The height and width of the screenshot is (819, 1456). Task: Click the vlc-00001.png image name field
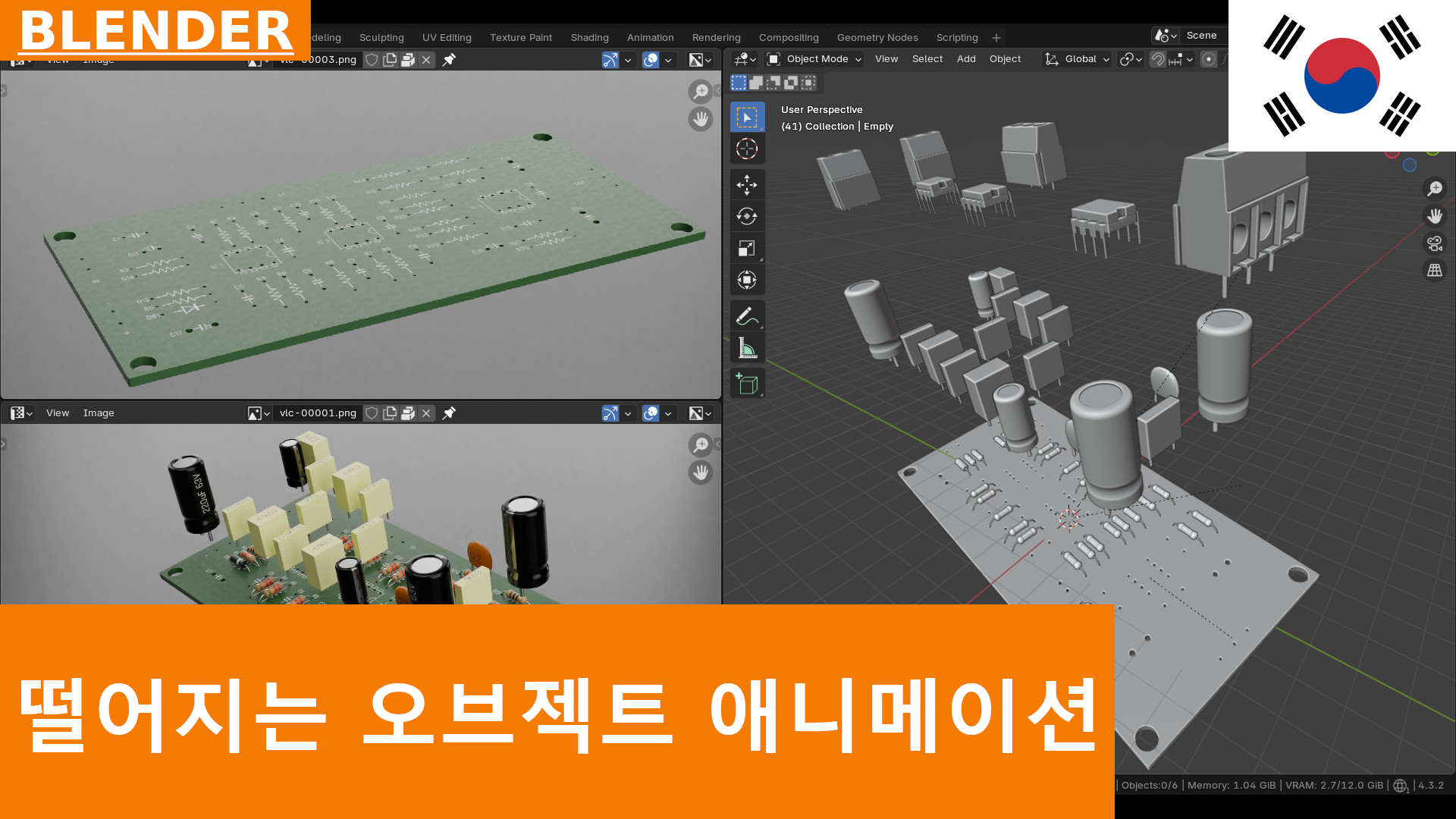[x=318, y=413]
